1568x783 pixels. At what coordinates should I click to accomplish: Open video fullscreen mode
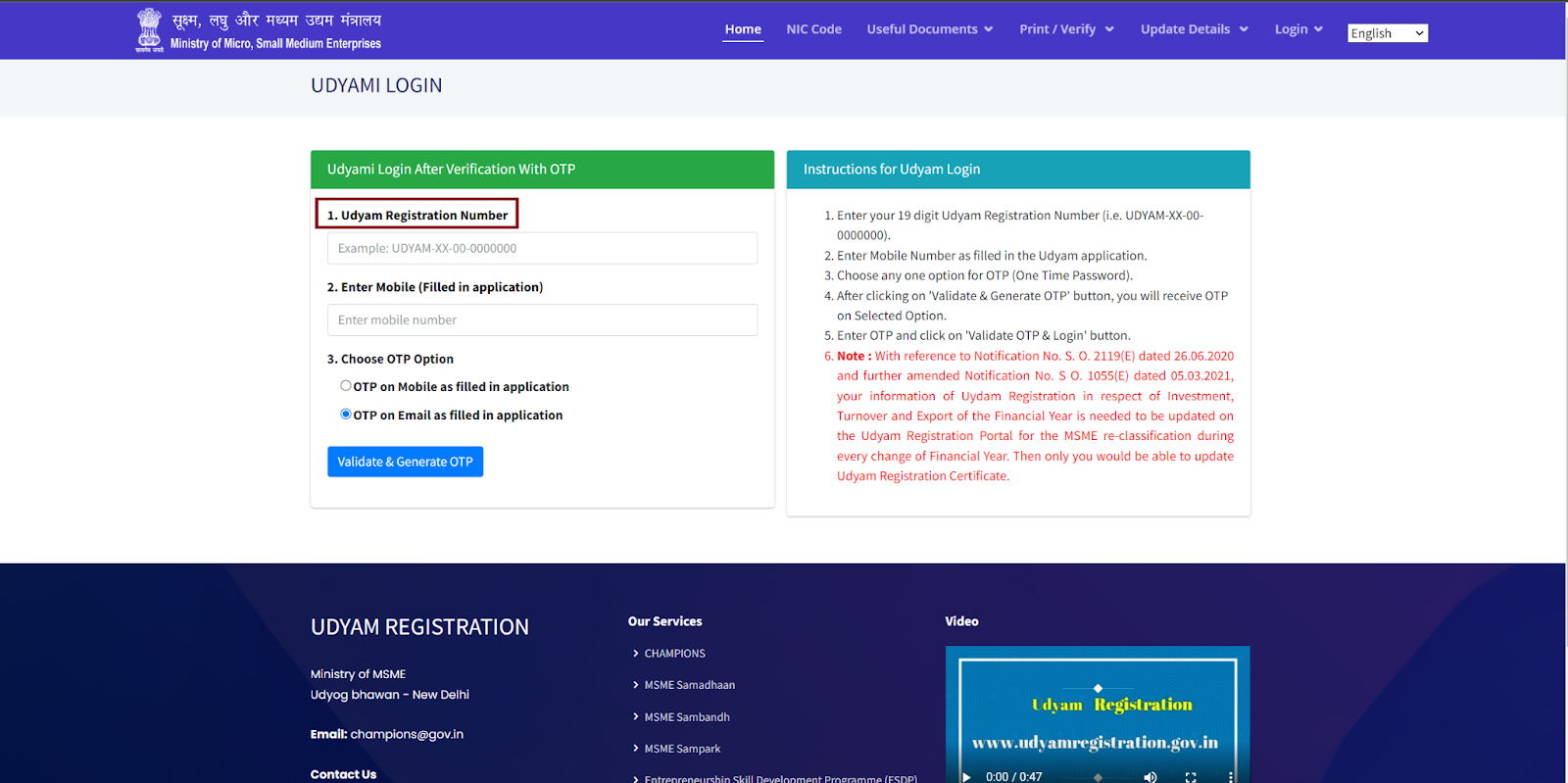1191,776
